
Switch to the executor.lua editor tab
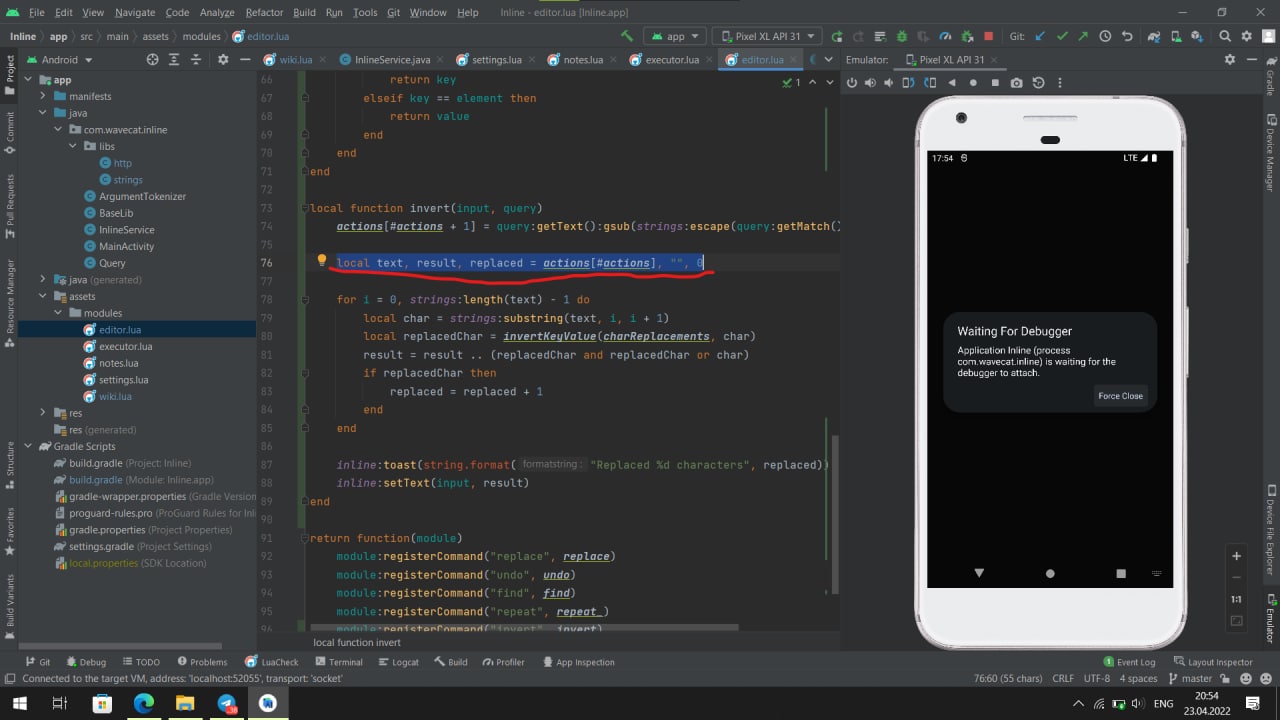pyautogui.click(x=664, y=60)
